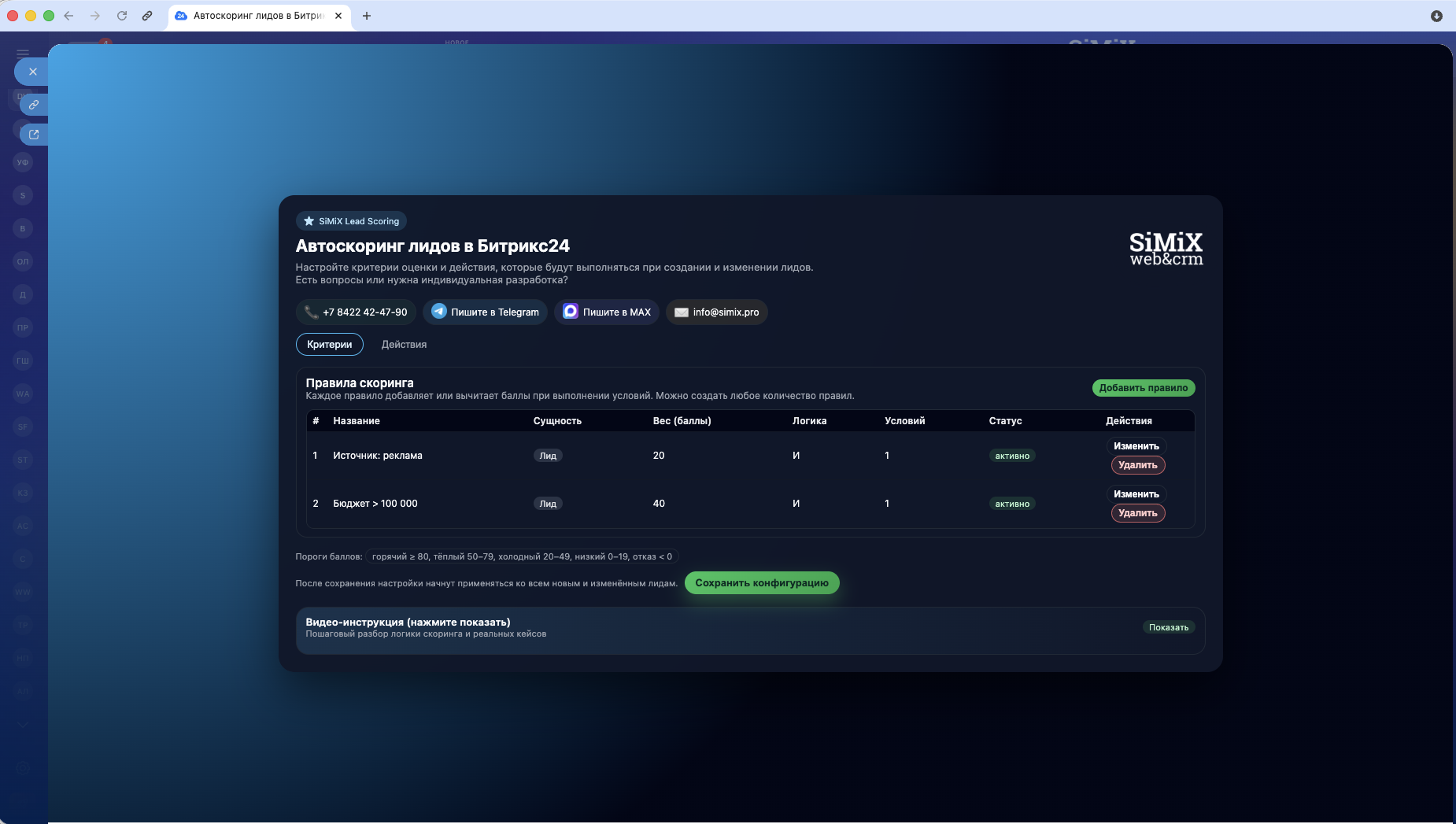This screenshot has width=1456, height=824.
Task: Open Пишите в Telegram contact link
Action: [485, 312]
